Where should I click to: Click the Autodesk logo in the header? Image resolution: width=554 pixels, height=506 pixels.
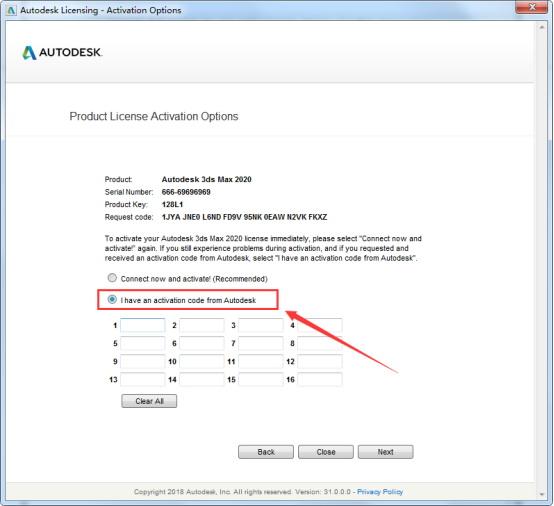point(62,53)
